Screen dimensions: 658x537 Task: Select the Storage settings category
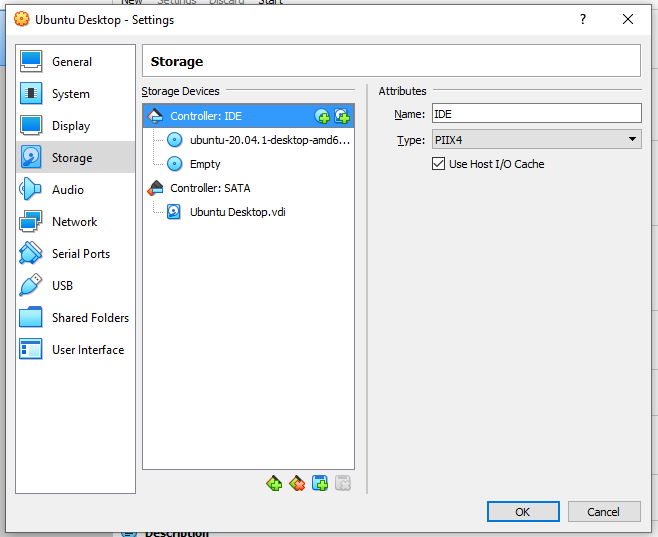(x=76, y=157)
